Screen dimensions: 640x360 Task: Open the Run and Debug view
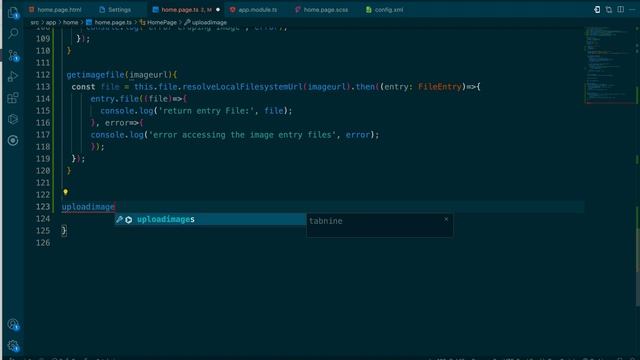tap(13, 76)
